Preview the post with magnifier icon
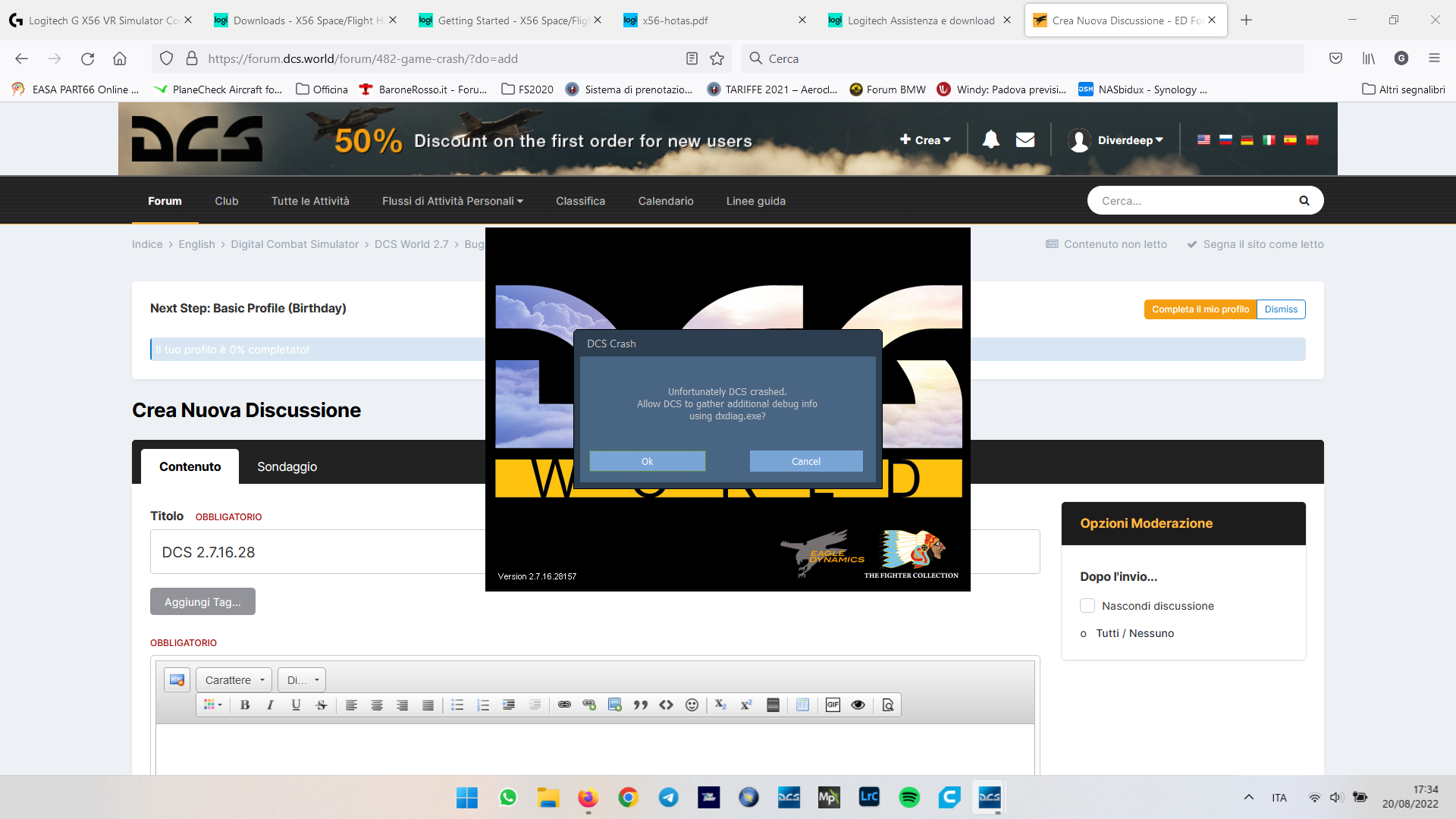Image resolution: width=1456 pixels, height=819 pixels. [x=888, y=705]
